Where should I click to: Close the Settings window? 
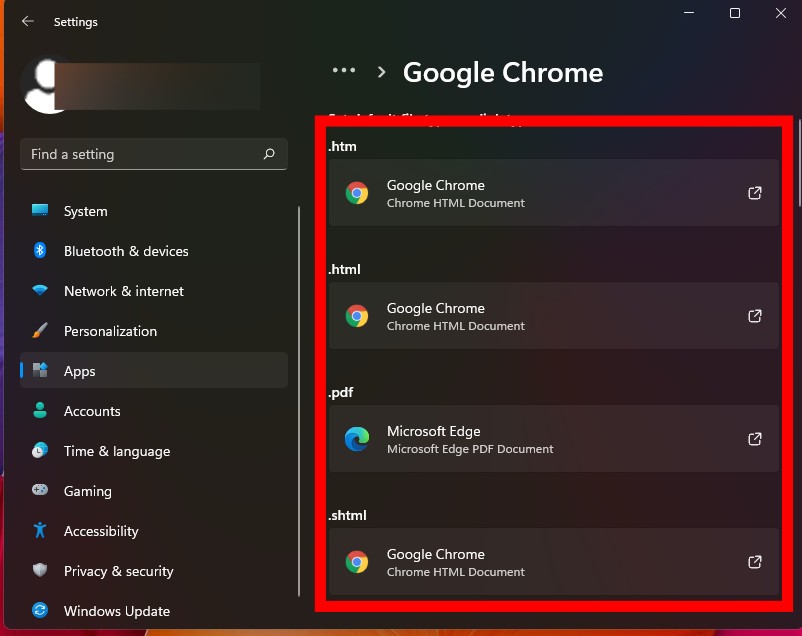781,13
